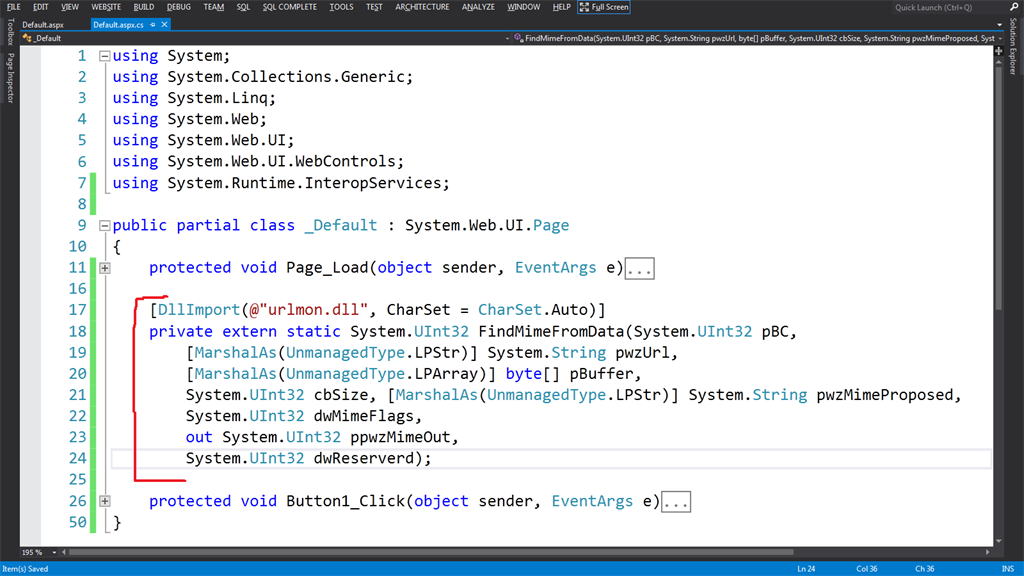Open the WEBSITE menu
The height and width of the screenshot is (576, 1024).
pyautogui.click(x=106, y=7)
